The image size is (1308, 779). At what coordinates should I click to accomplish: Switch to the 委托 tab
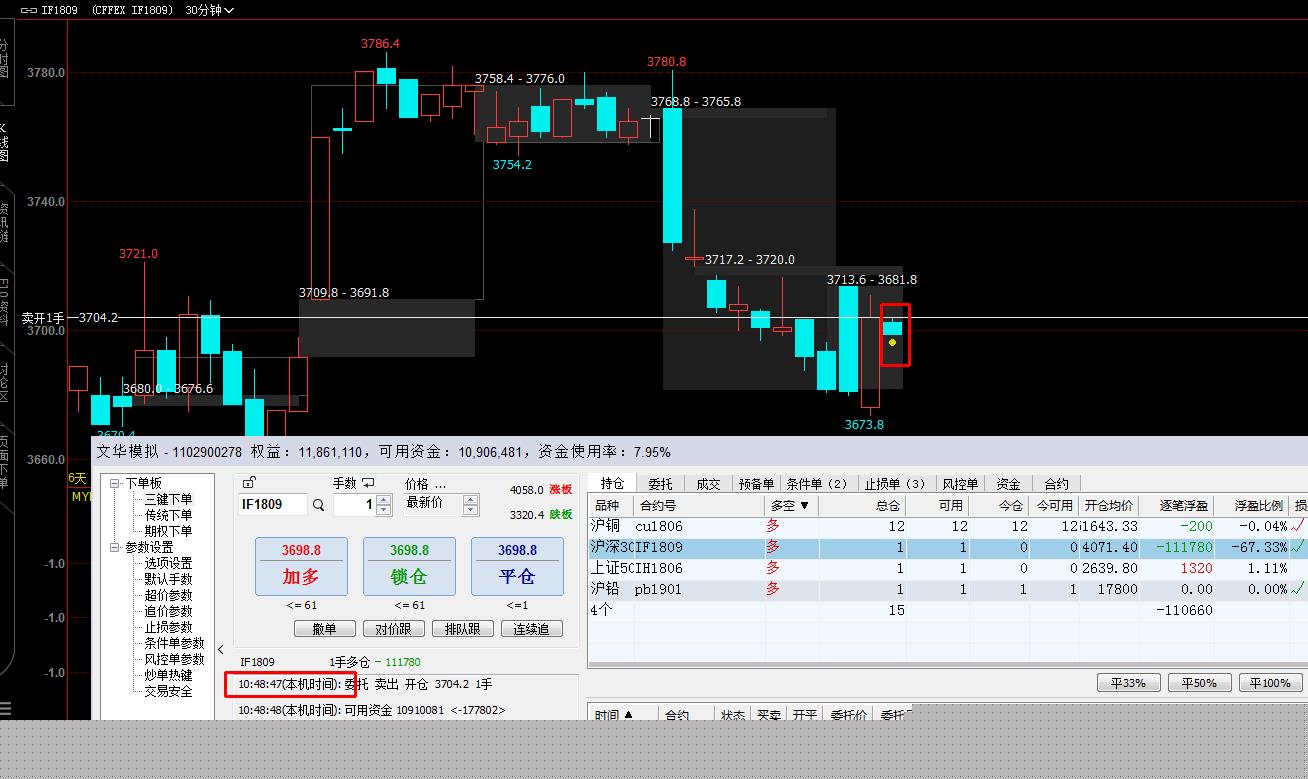coord(660,484)
